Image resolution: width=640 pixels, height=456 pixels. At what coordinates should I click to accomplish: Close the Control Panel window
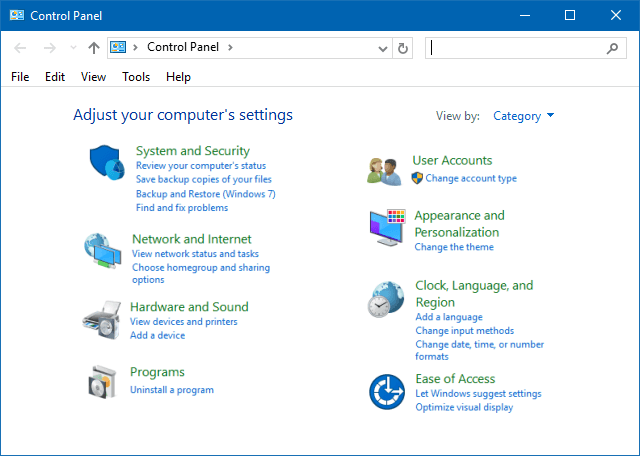[616, 16]
